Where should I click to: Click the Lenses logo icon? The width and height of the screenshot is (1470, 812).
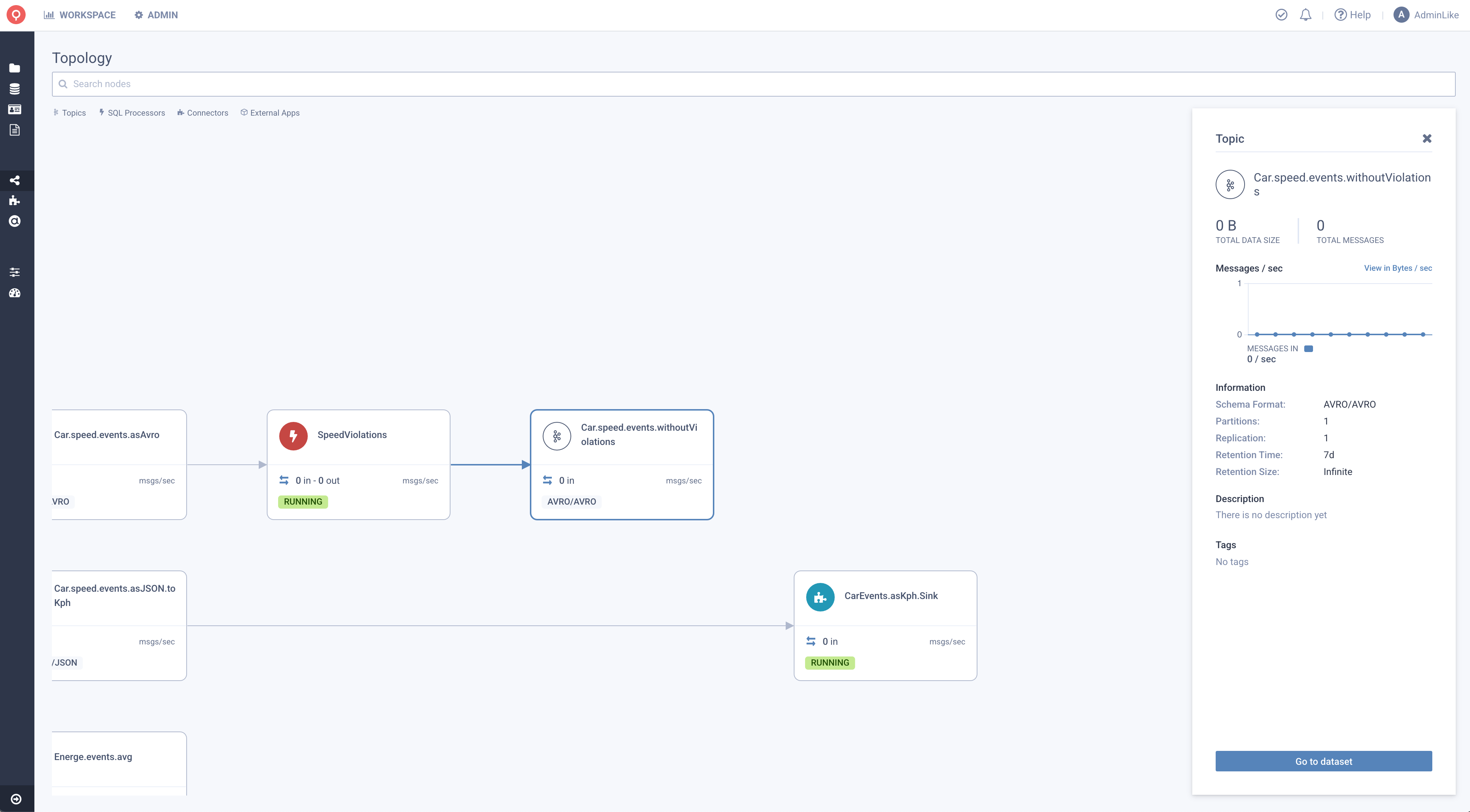point(16,15)
